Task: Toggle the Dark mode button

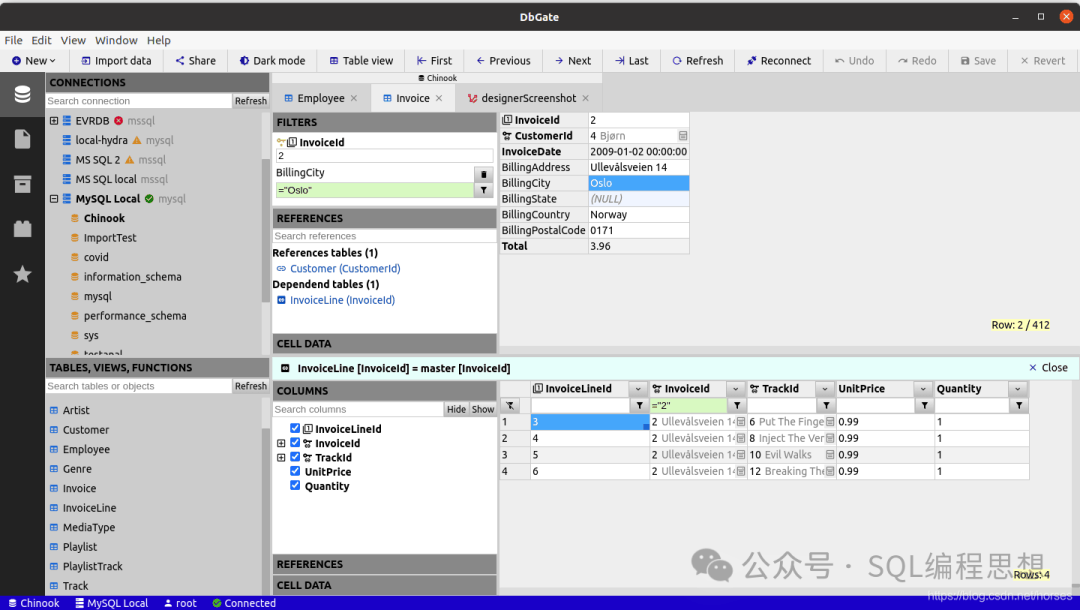Action: 272,61
